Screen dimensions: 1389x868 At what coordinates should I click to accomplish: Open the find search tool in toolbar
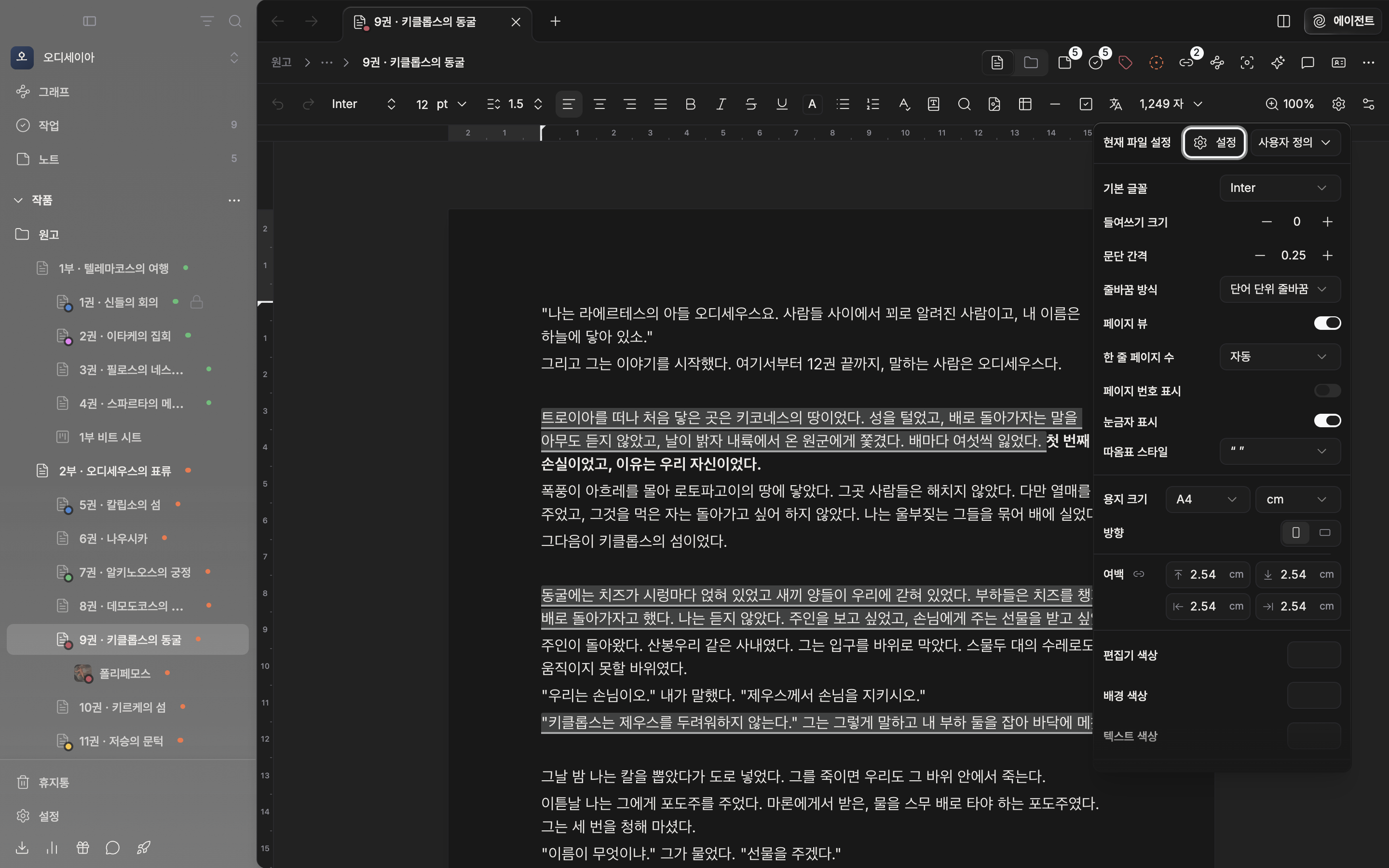click(x=964, y=104)
